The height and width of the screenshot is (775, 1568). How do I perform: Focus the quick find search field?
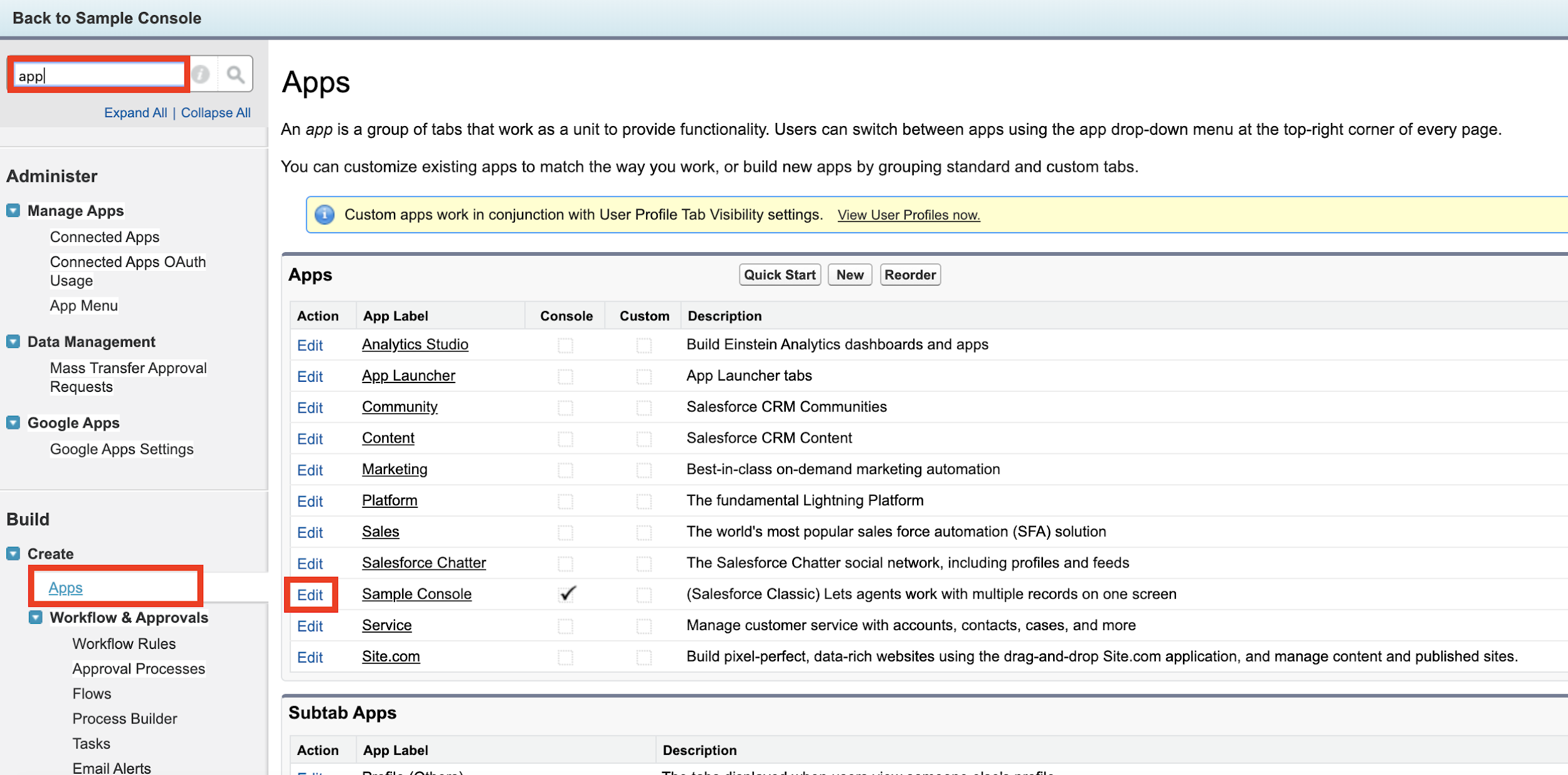(x=98, y=76)
